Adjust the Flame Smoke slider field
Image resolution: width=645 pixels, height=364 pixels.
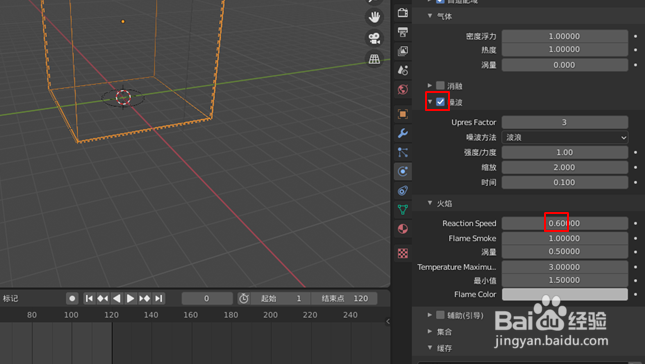pos(565,238)
